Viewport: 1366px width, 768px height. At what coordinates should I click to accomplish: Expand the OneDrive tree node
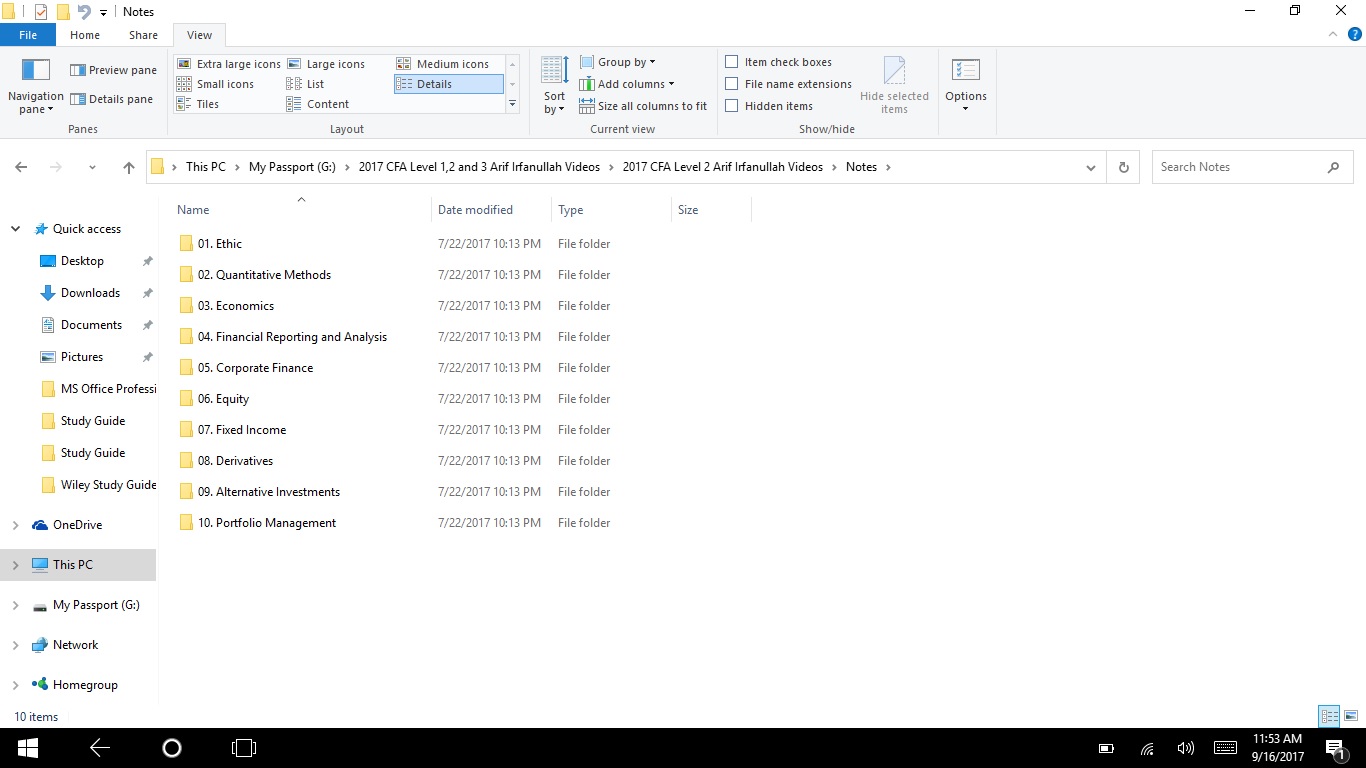point(15,525)
